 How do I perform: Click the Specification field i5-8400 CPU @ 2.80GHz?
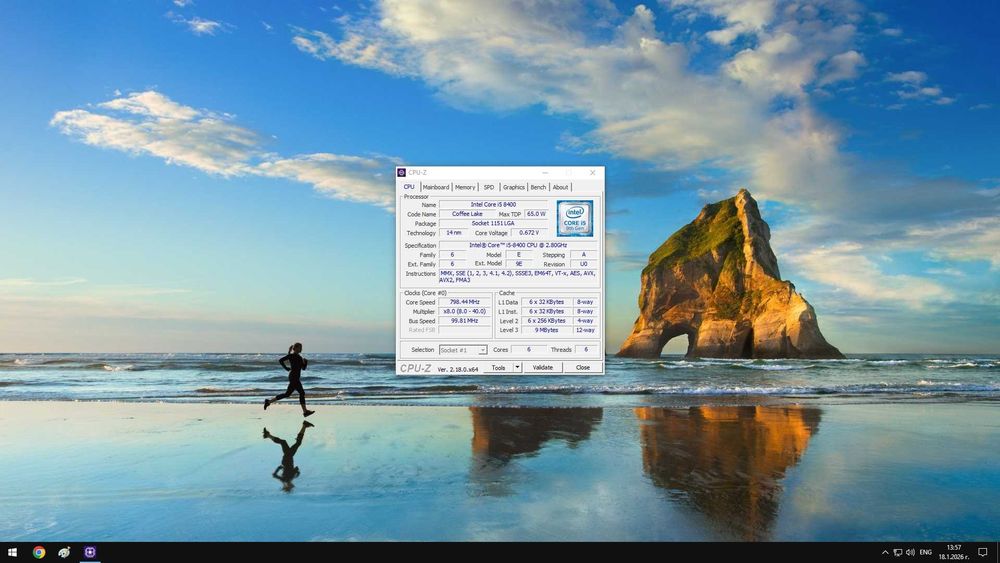[x=518, y=245]
